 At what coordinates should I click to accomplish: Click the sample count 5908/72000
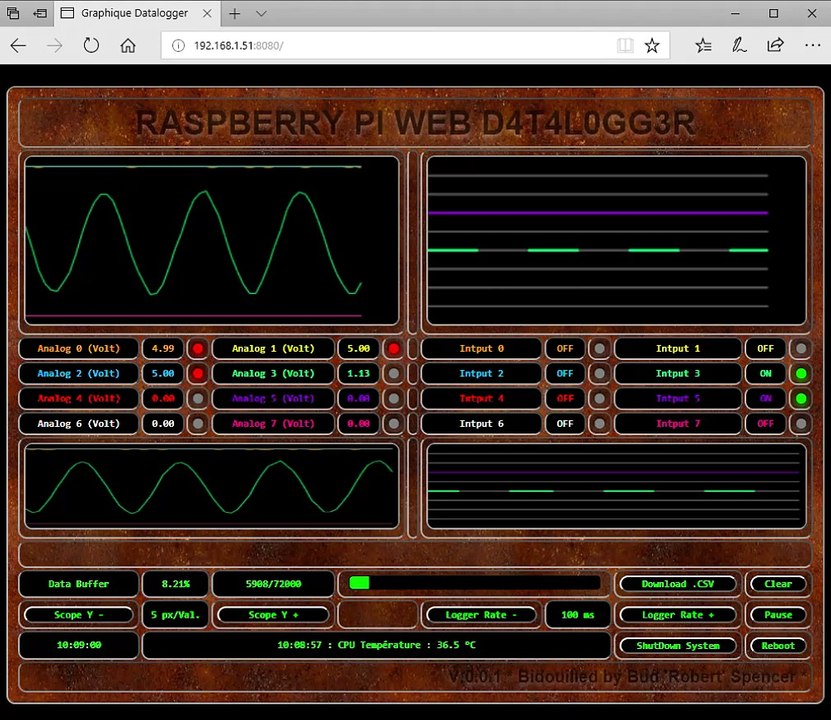tap(273, 584)
